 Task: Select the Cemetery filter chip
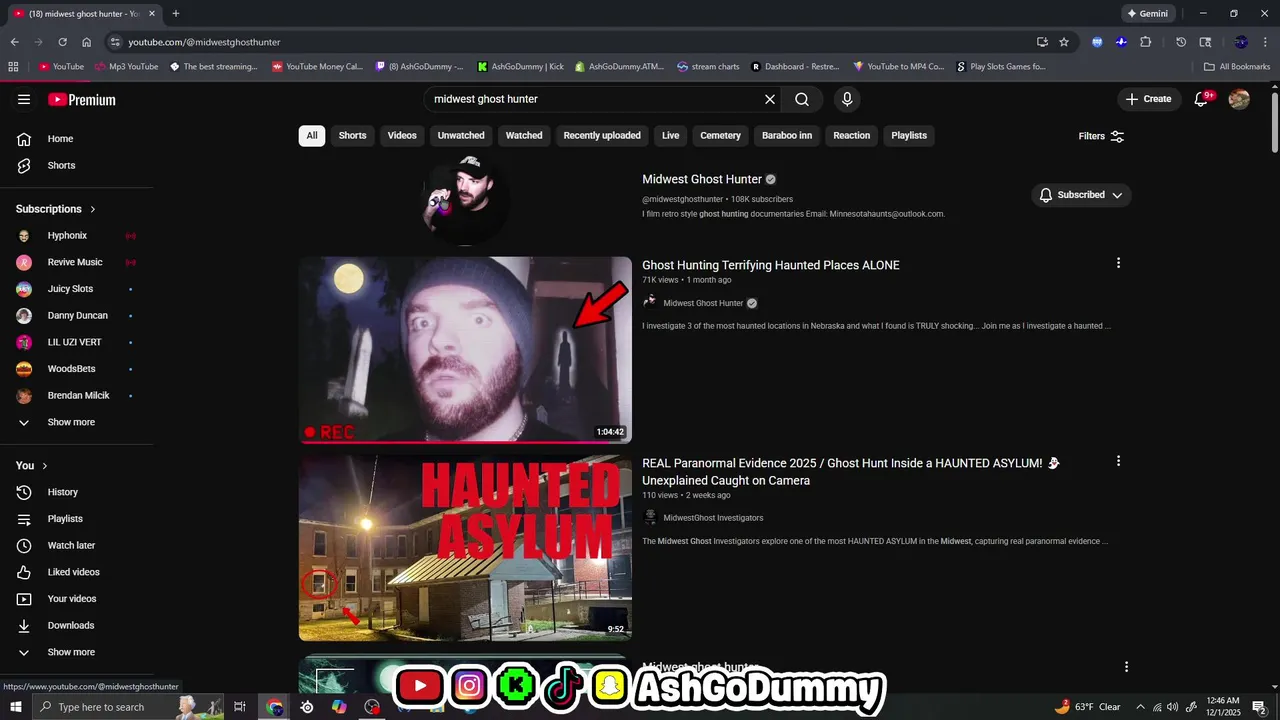click(720, 135)
